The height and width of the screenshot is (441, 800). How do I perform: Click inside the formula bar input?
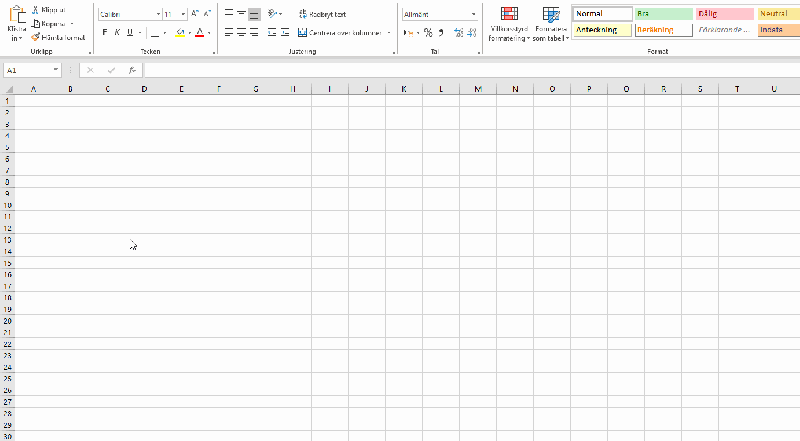tap(472, 70)
